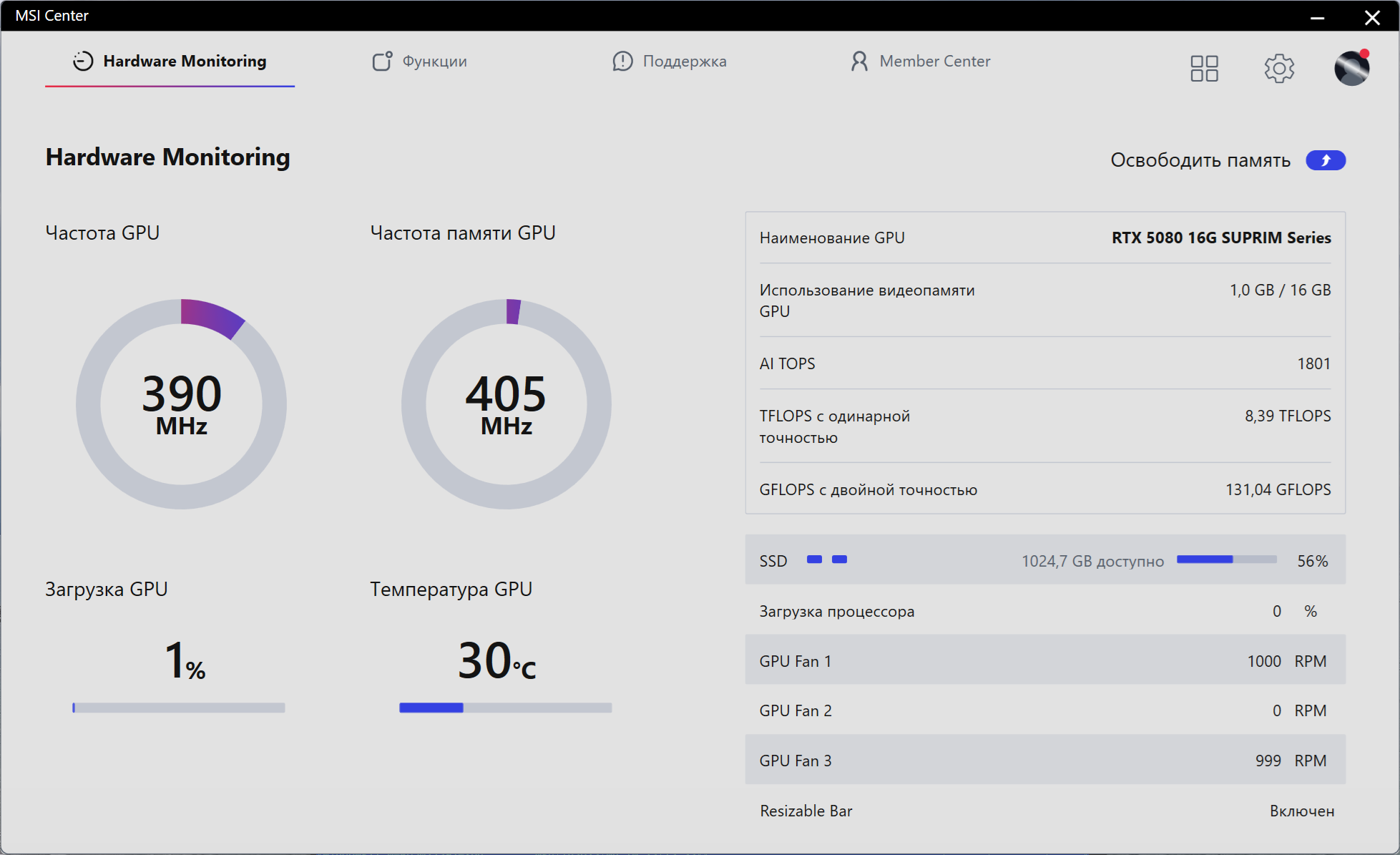Click the Member Center person icon

tap(859, 62)
